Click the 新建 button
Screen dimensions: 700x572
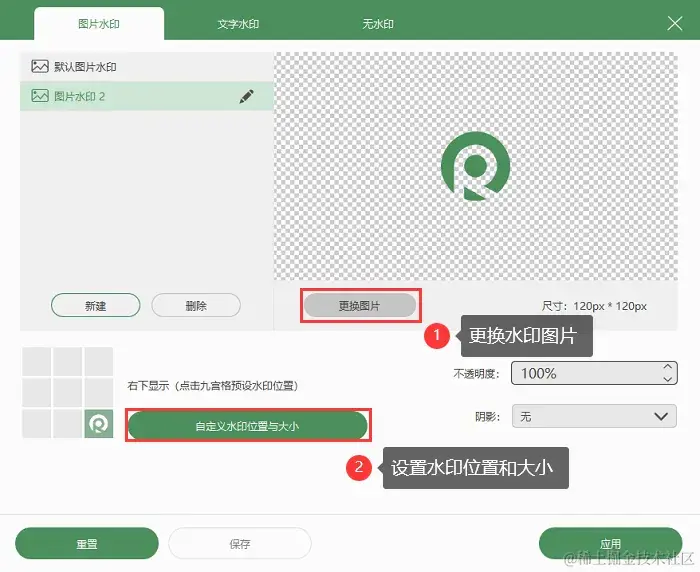point(96,306)
